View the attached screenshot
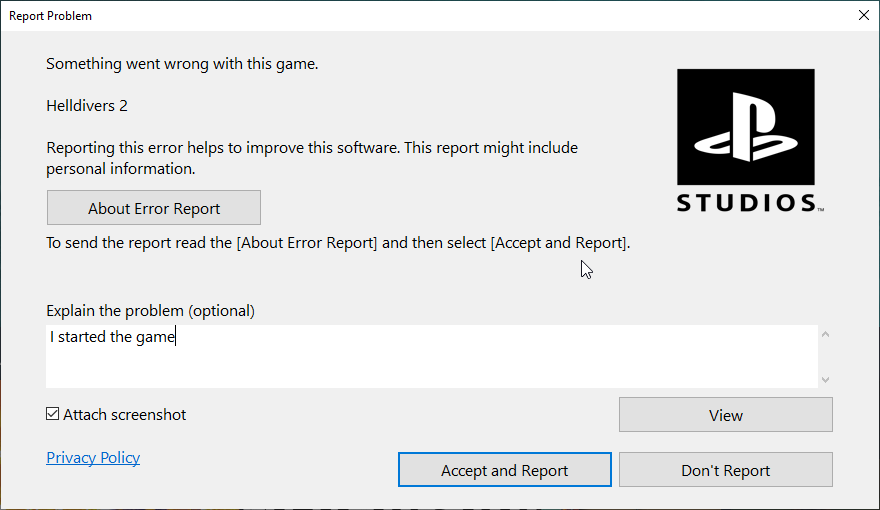 click(726, 415)
